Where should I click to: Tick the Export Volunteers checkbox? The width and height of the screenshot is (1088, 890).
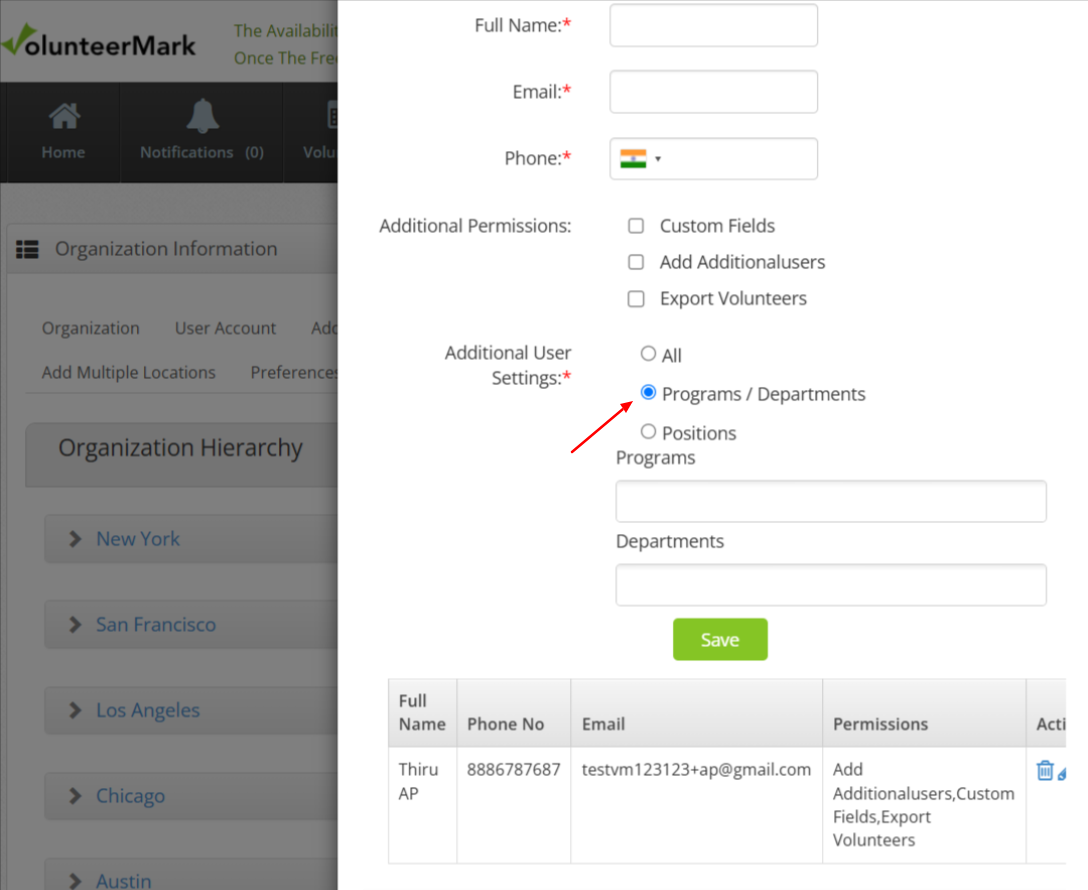[x=636, y=299]
